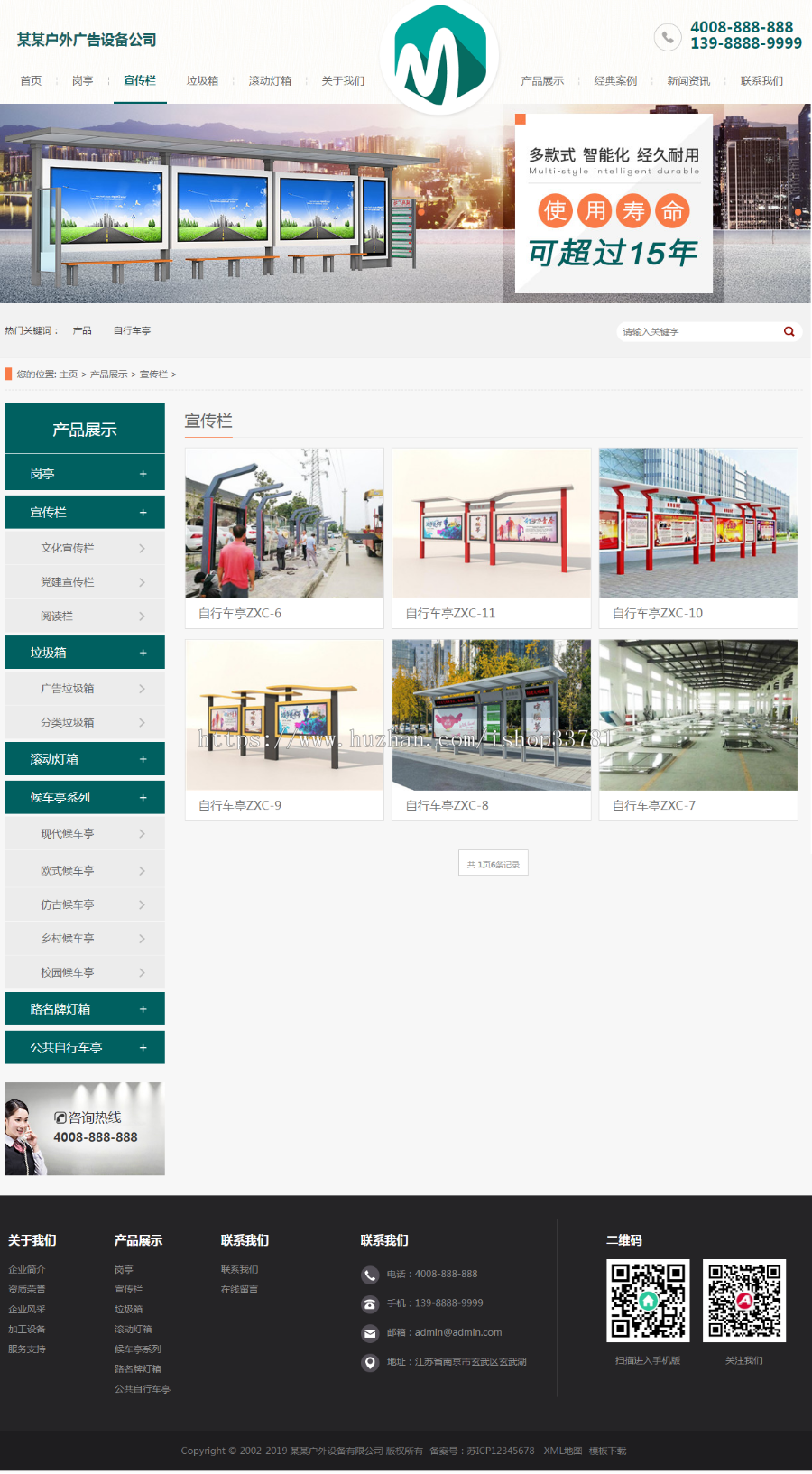The width and height of the screenshot is (812, 1474).
Task: Open footer link XML地图
Action: [x=563, y=1451]
